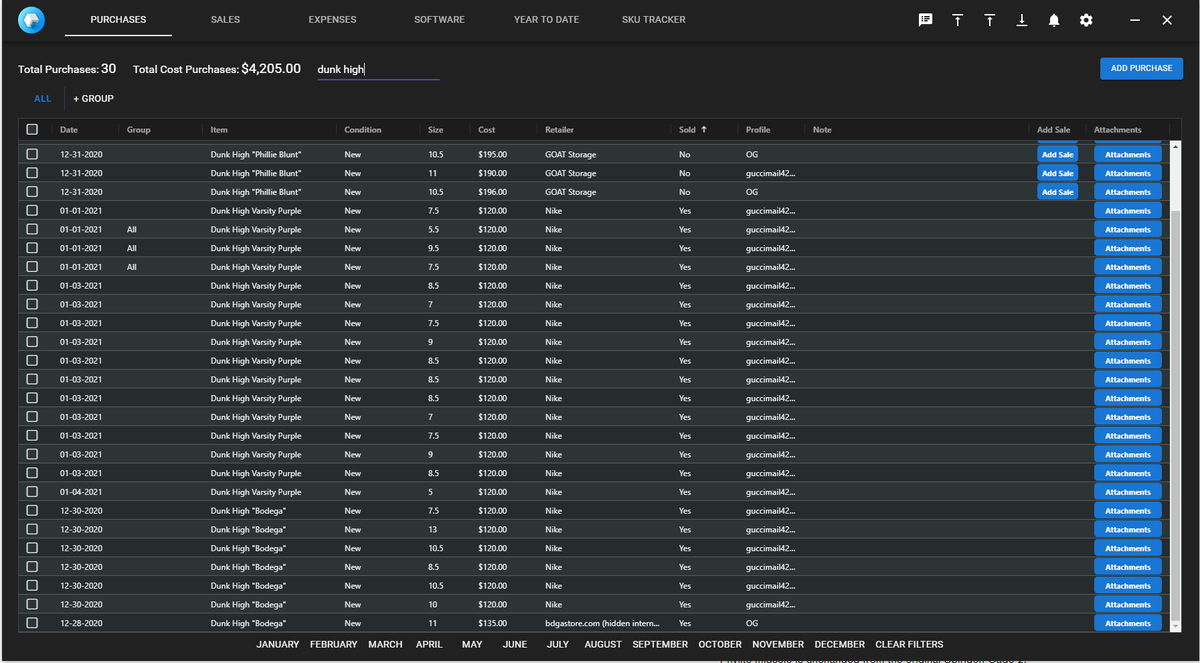Click the upload icon beside the download icon
The height and width of the screenshot is (663, 1200).
(x=990, y=20)
